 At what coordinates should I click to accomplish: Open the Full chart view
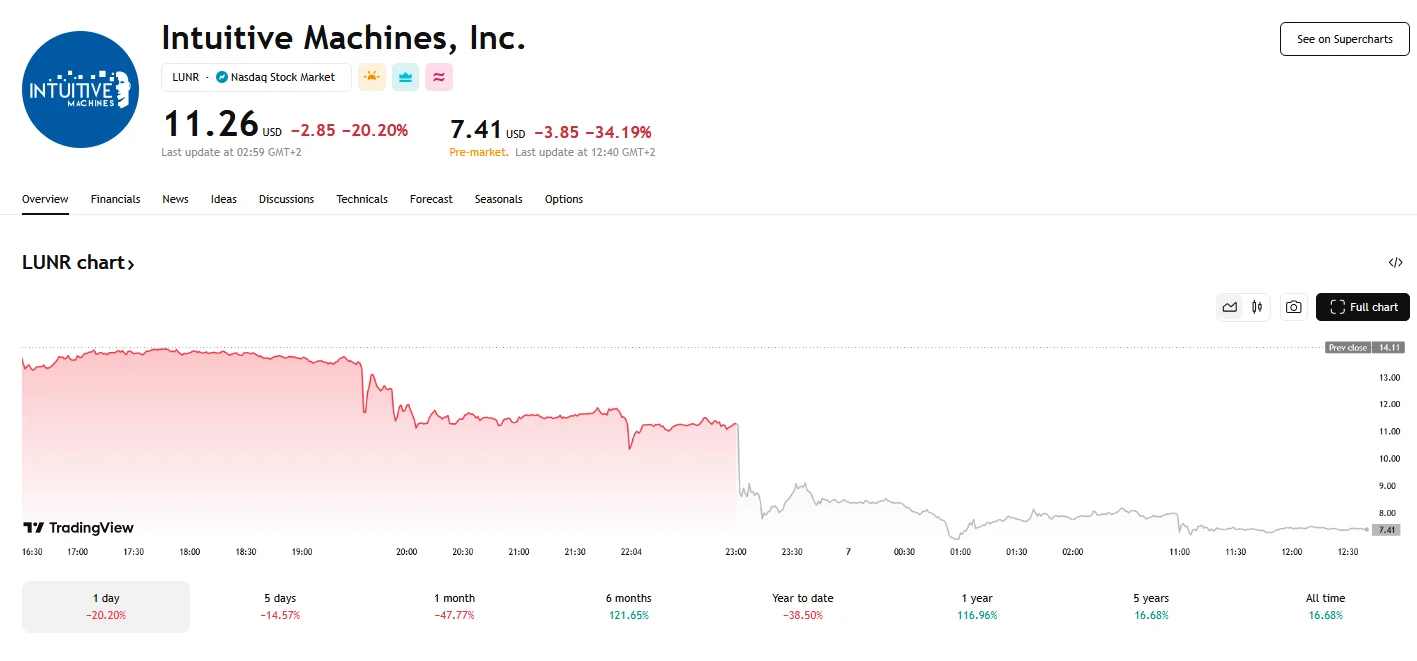coord(1362,307)
